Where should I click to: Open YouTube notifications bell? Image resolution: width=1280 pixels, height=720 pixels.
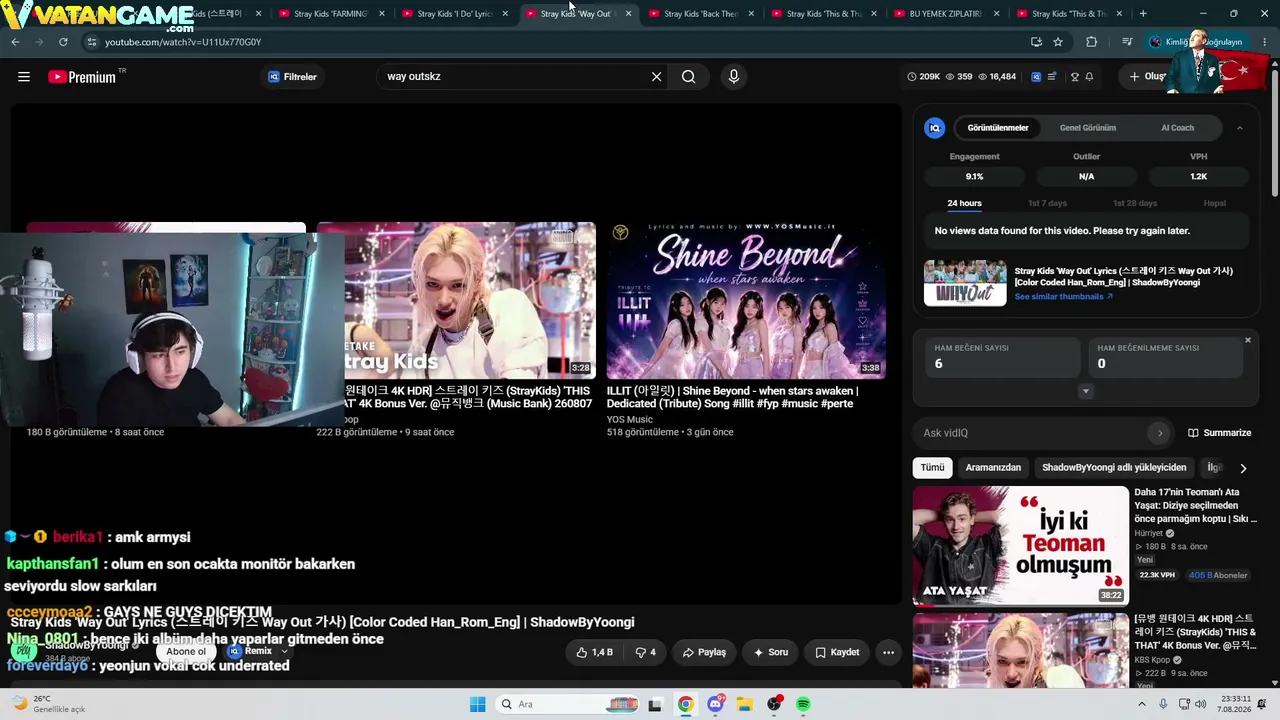click(x=1089, y=77)
